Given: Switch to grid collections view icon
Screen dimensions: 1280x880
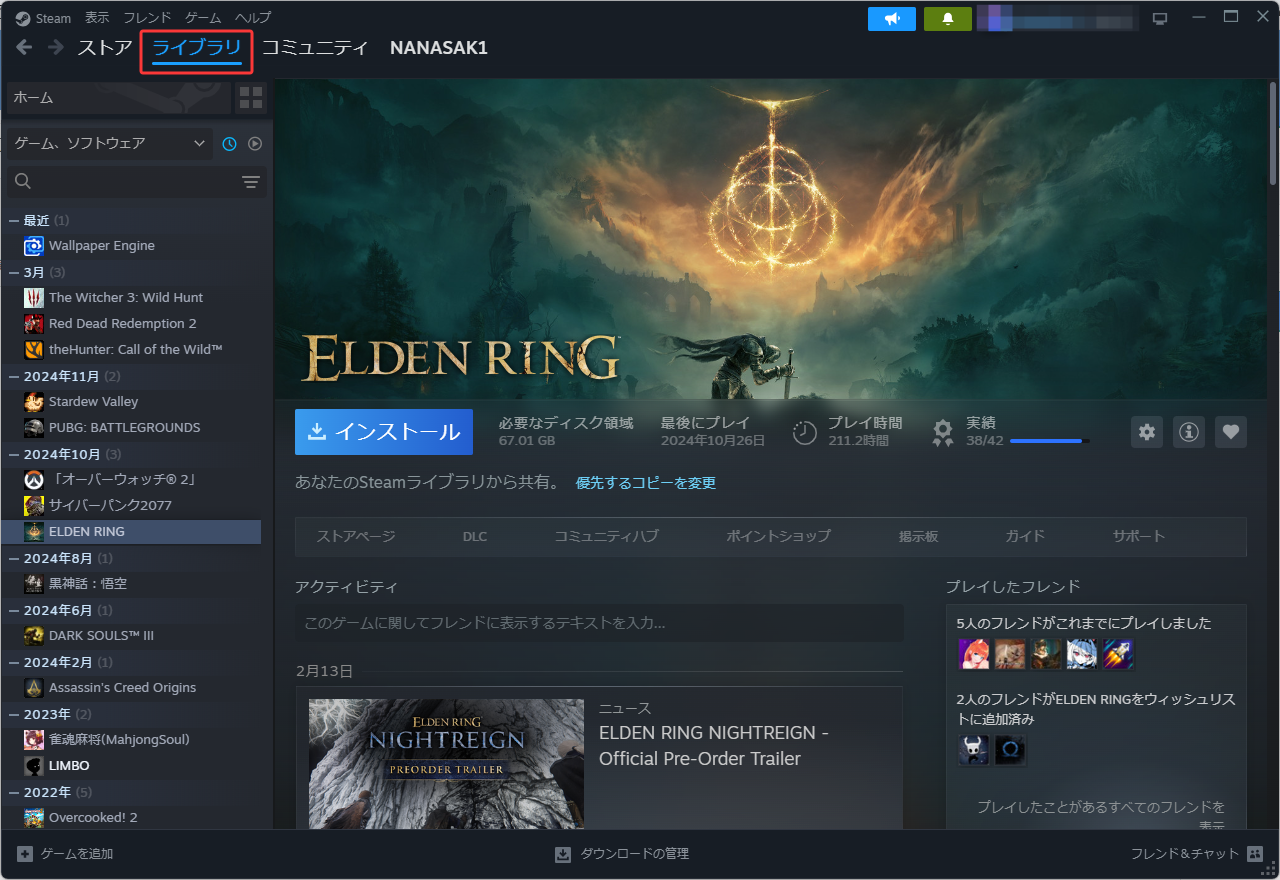Looking at the screenshot, I should [251, 98].
